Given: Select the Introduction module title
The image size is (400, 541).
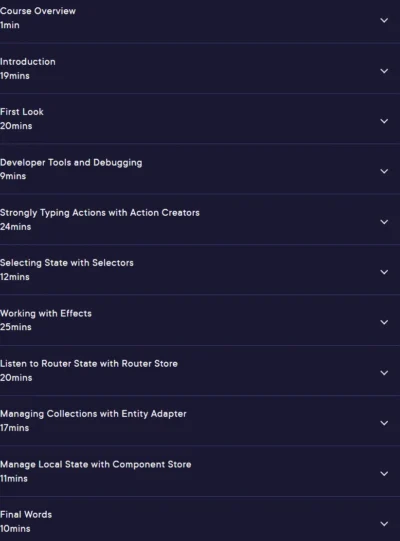Looking at the screenshot, I should pyautogui.click(x=28, y=62).
